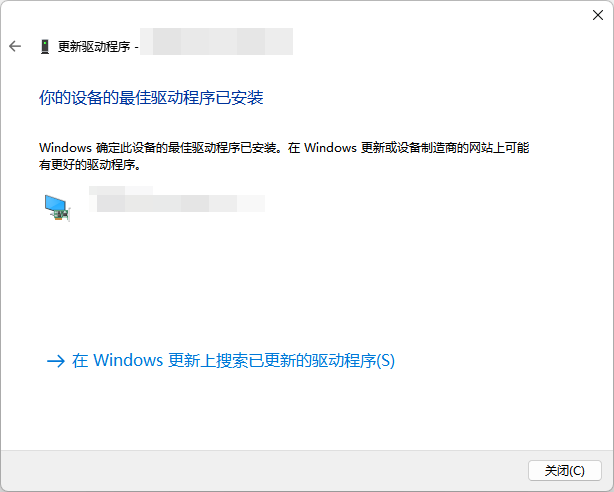Click the 关闭(C) button
This screenshot has width=614, height=492.
(565, 470)
